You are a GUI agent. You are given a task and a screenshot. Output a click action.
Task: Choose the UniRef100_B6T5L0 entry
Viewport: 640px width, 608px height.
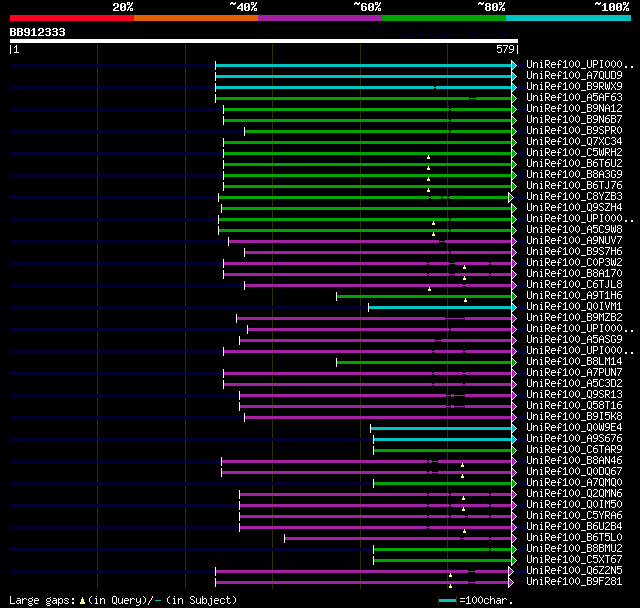coord(574,538)
